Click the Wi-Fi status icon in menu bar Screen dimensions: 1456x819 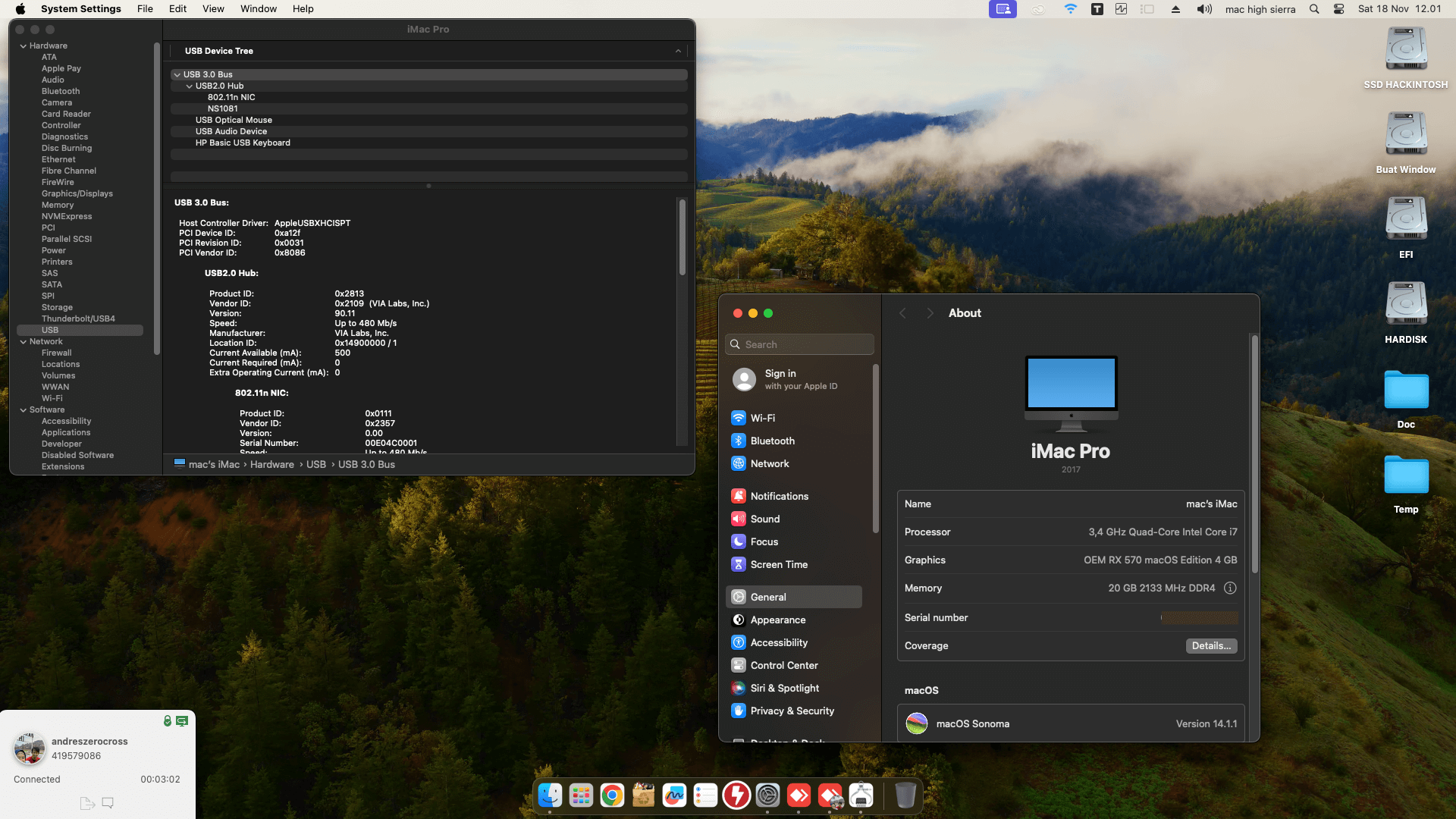point(1070,9)
